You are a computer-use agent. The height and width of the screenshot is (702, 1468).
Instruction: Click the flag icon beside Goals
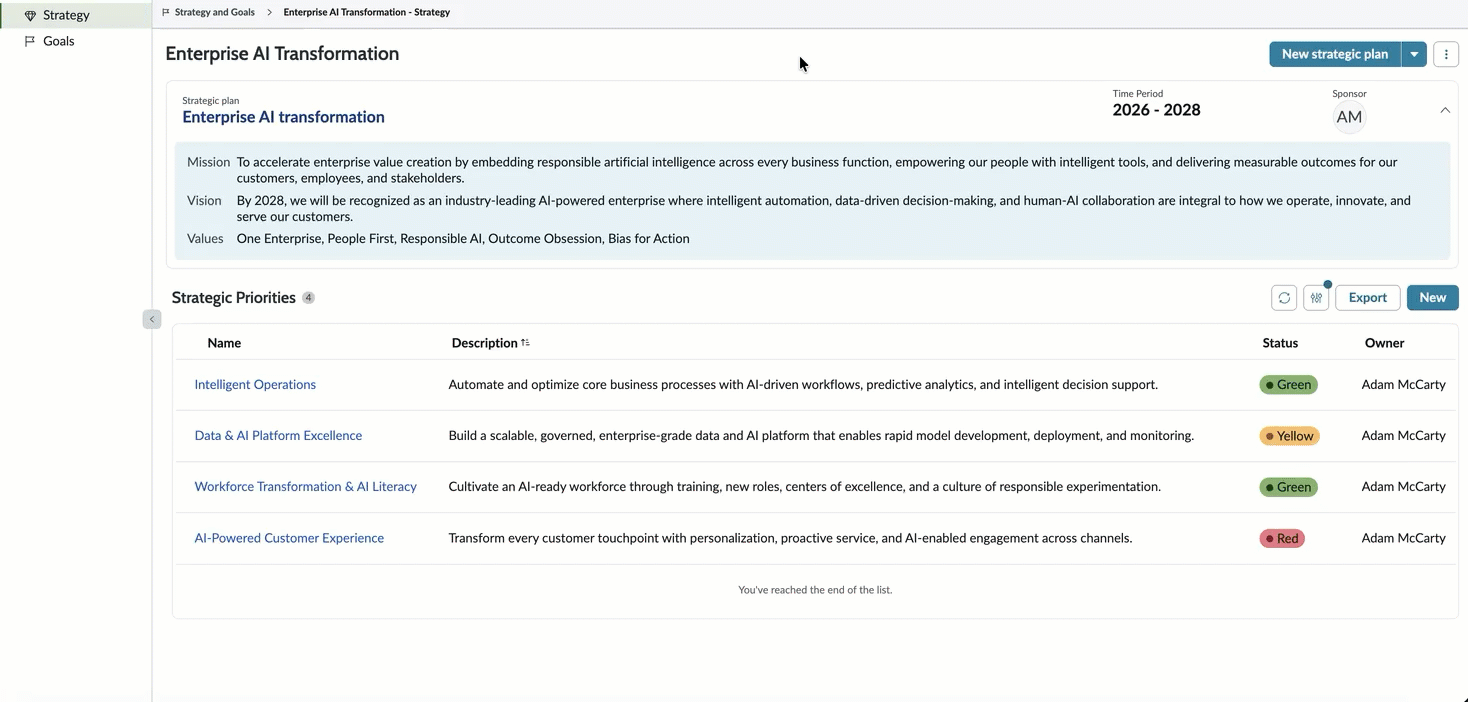pyautogui.click(x=30, y=41)
